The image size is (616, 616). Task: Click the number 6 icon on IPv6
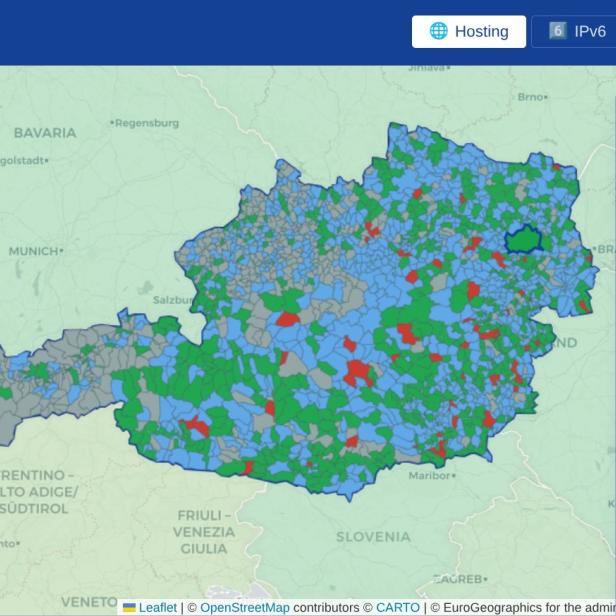(557, 31)
